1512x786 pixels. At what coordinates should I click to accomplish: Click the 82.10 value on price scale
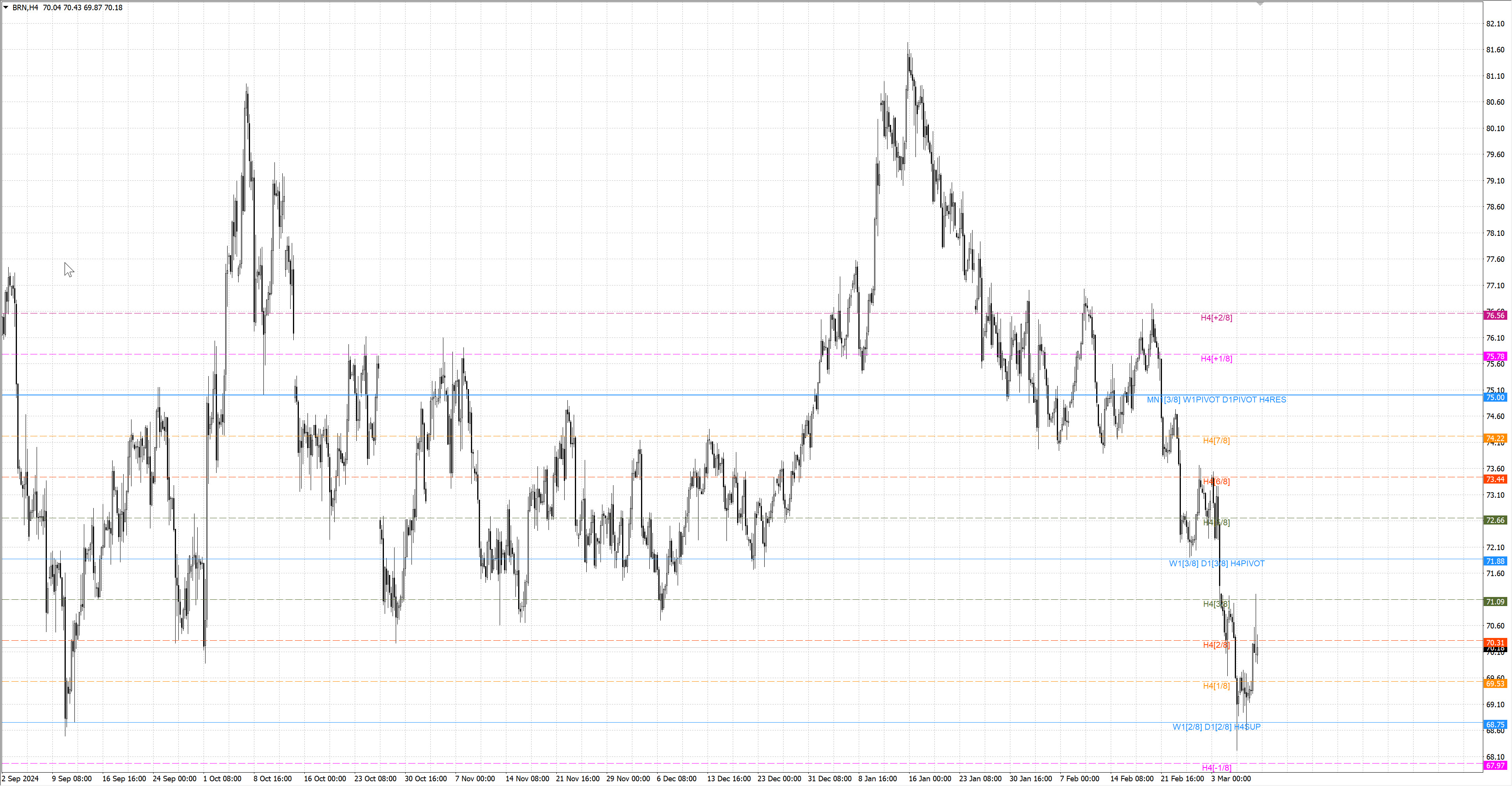[x=1495, y=24]
